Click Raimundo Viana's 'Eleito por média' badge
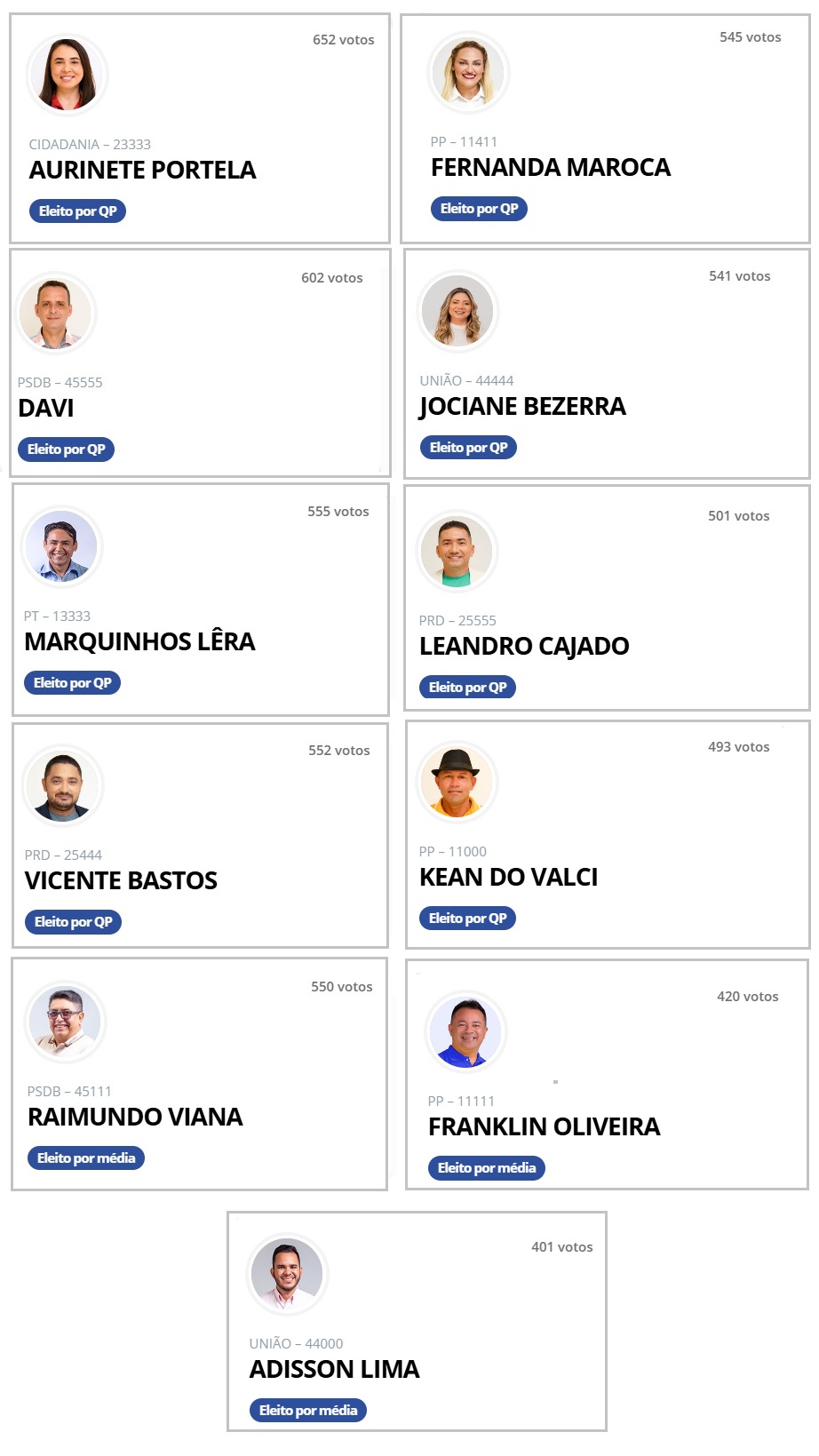819x1456 pixels. 86,1158
